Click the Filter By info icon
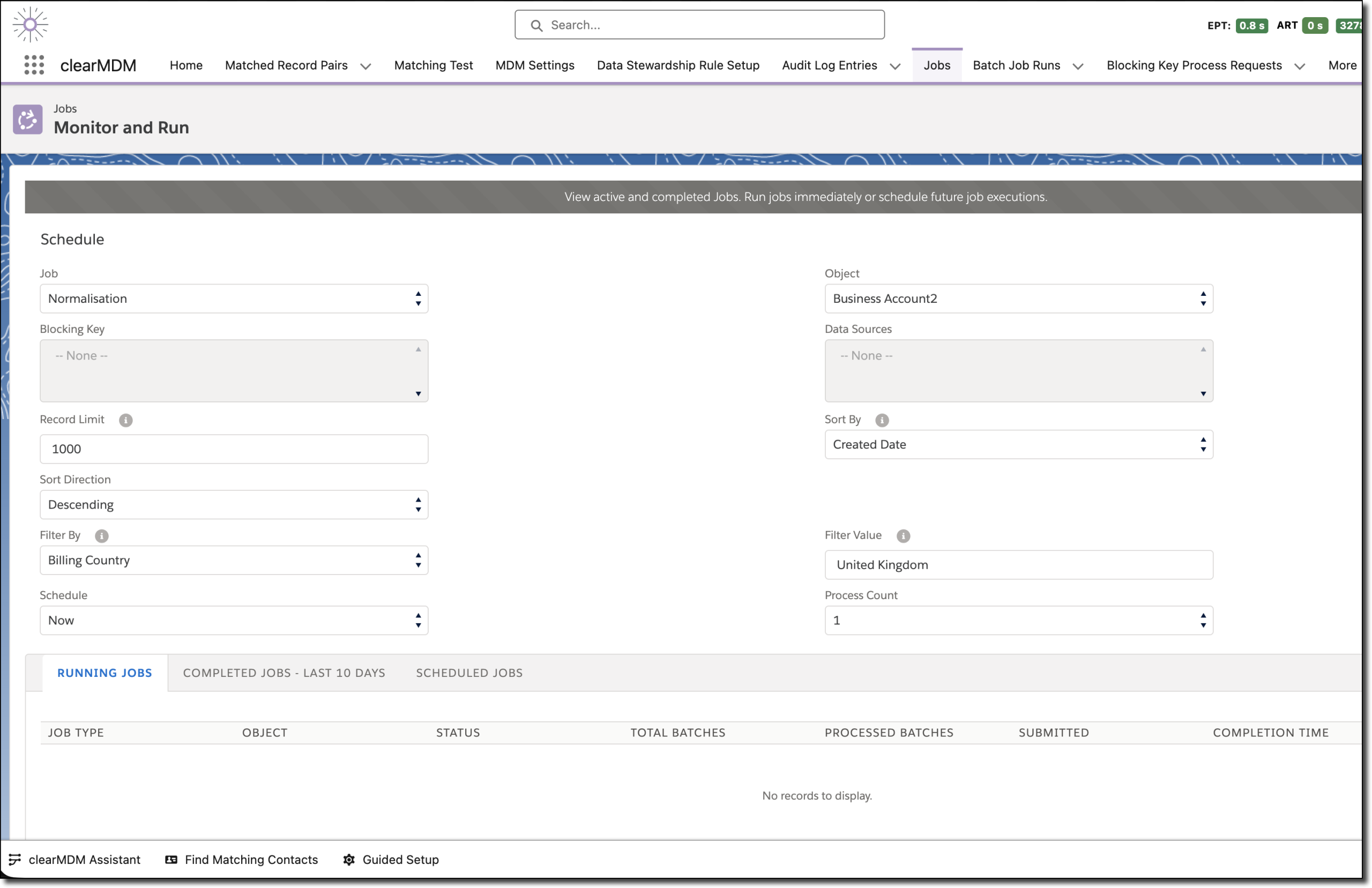The width and height of the screenshot is (1372, 888). 101,536
